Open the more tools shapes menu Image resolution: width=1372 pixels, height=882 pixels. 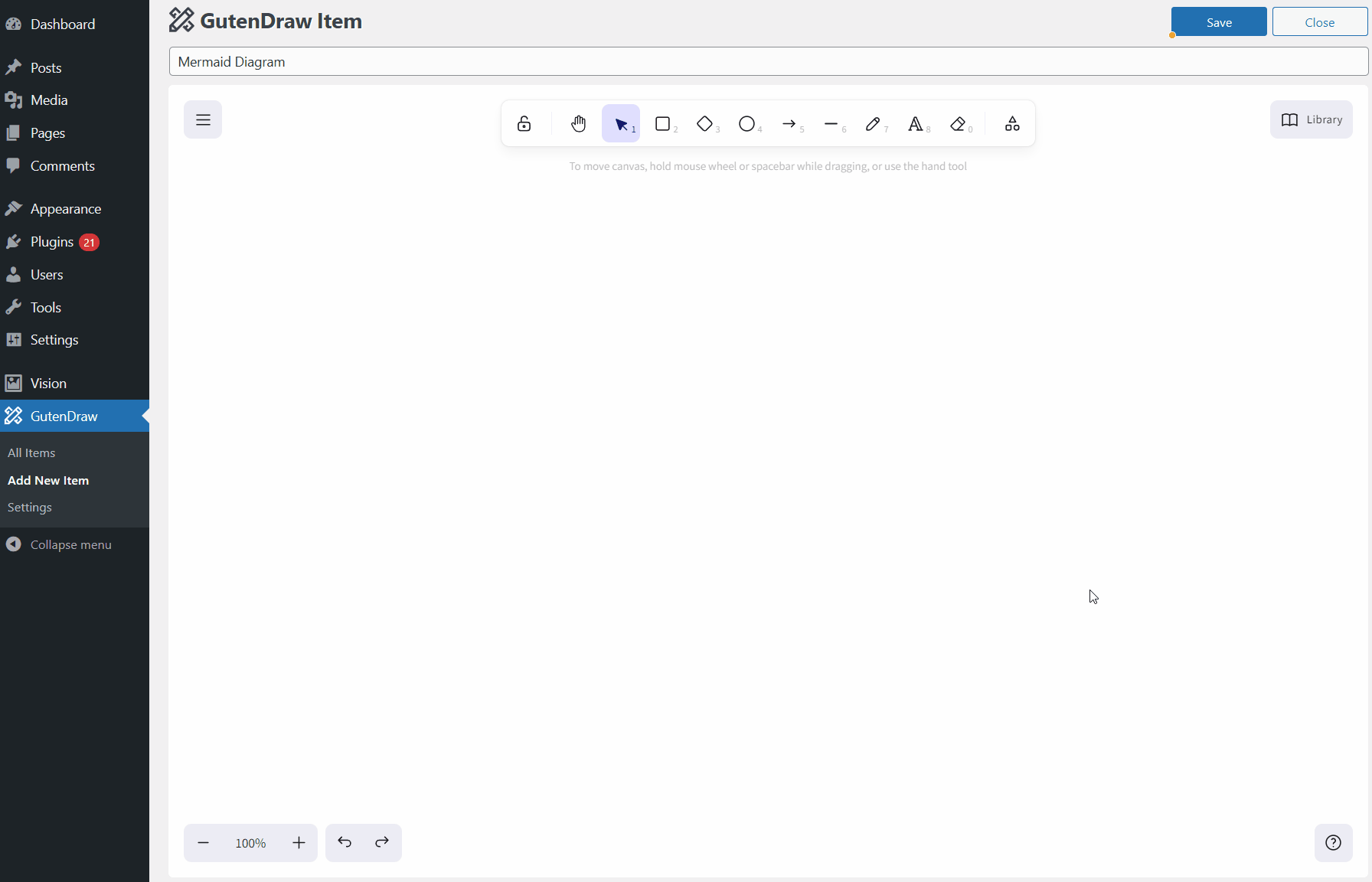(1012, 123)
